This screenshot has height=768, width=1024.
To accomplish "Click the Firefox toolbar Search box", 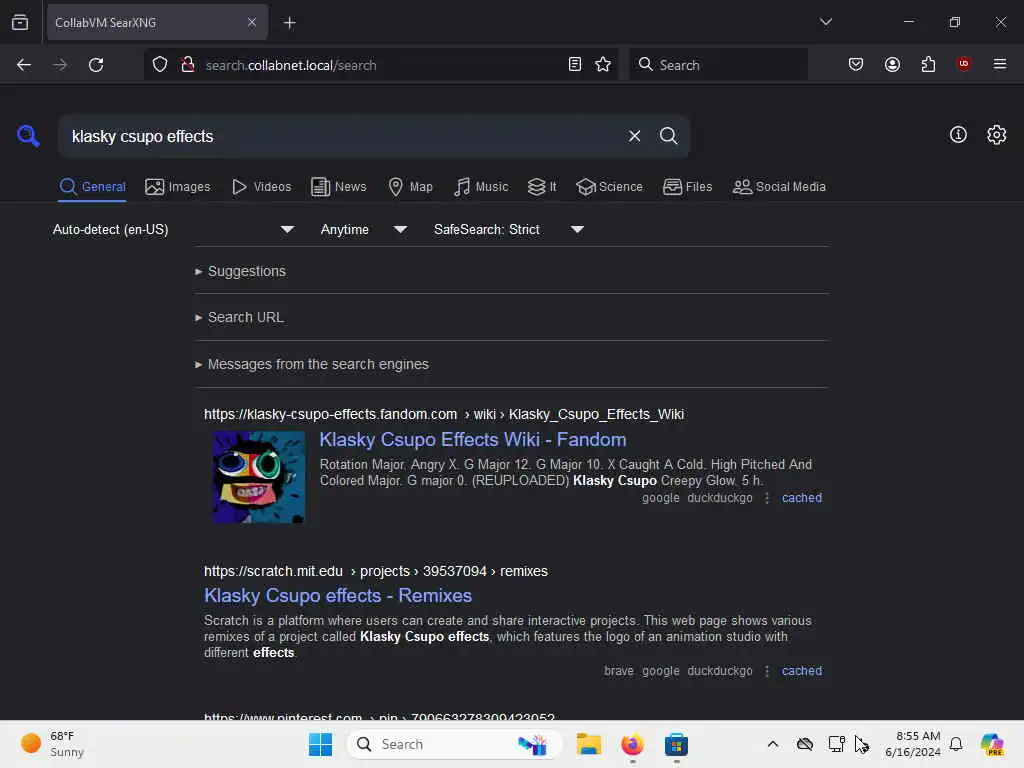I will coord(718,65).
